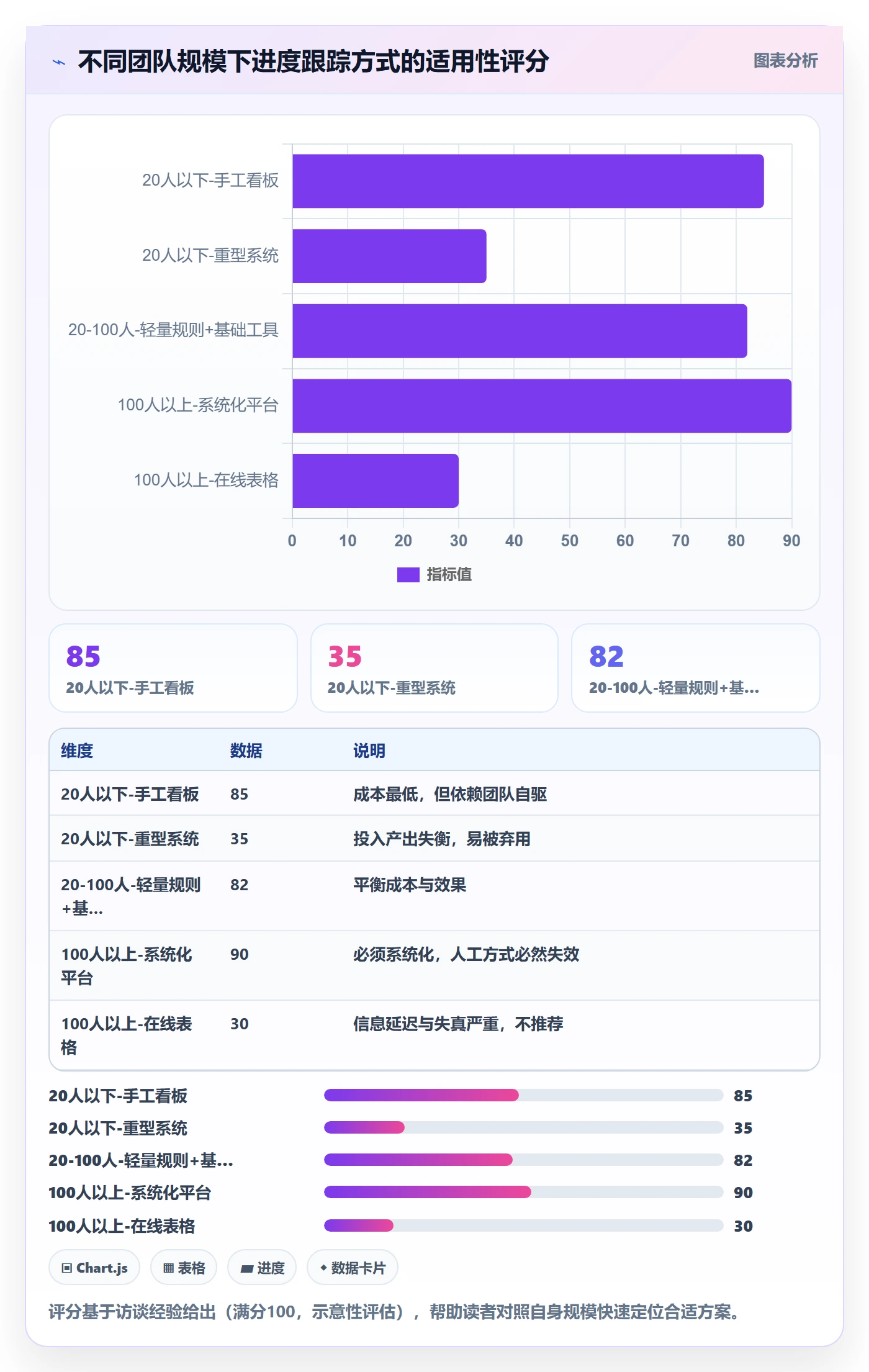
Task: Click the table's 30 data value
Action: [240, 1024]
